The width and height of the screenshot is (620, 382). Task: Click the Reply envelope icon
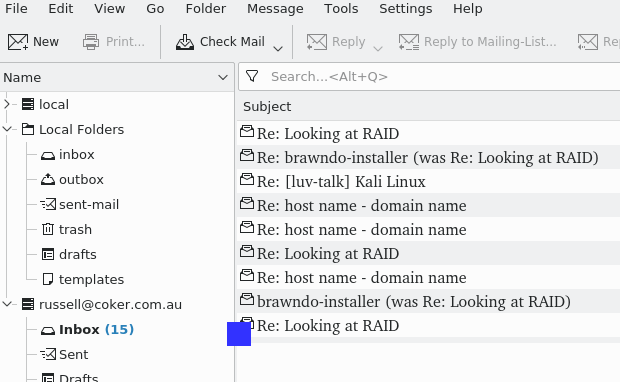coord(317,42)
